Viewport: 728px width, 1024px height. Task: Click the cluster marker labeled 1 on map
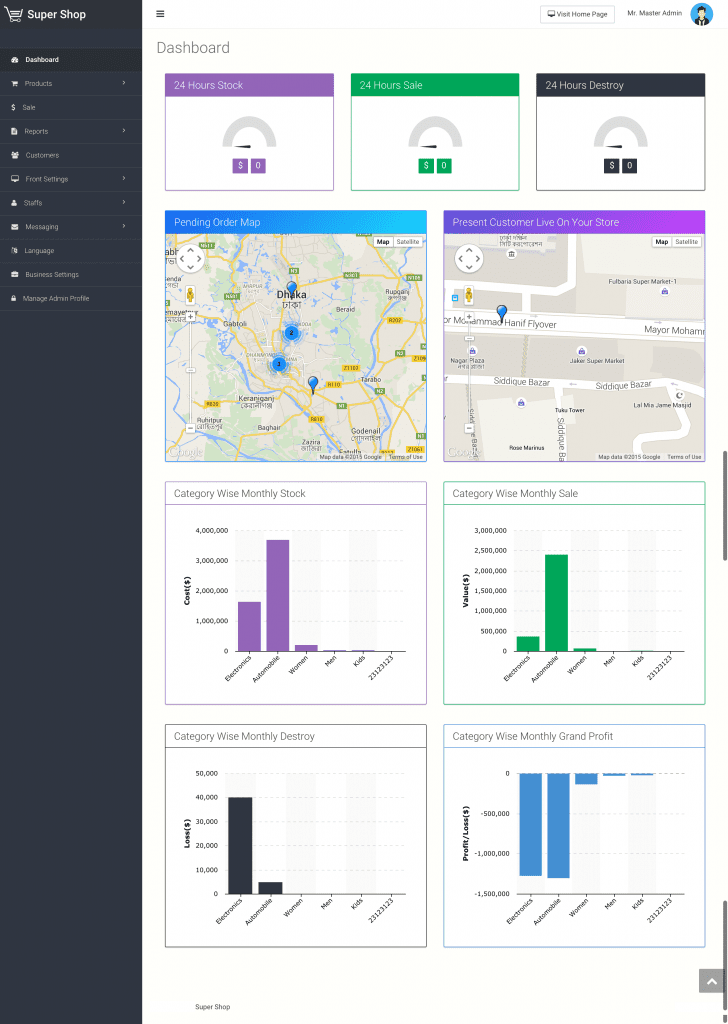click(x=279, y=364)
